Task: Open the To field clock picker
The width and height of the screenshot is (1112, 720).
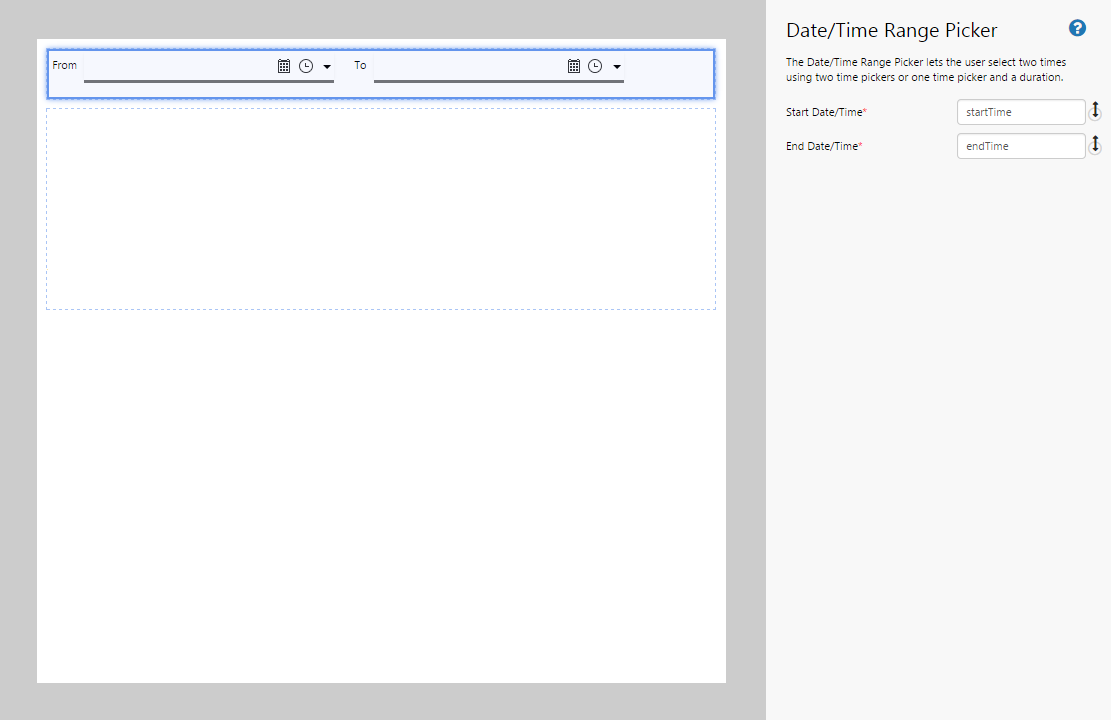Action: pos(595,66)
